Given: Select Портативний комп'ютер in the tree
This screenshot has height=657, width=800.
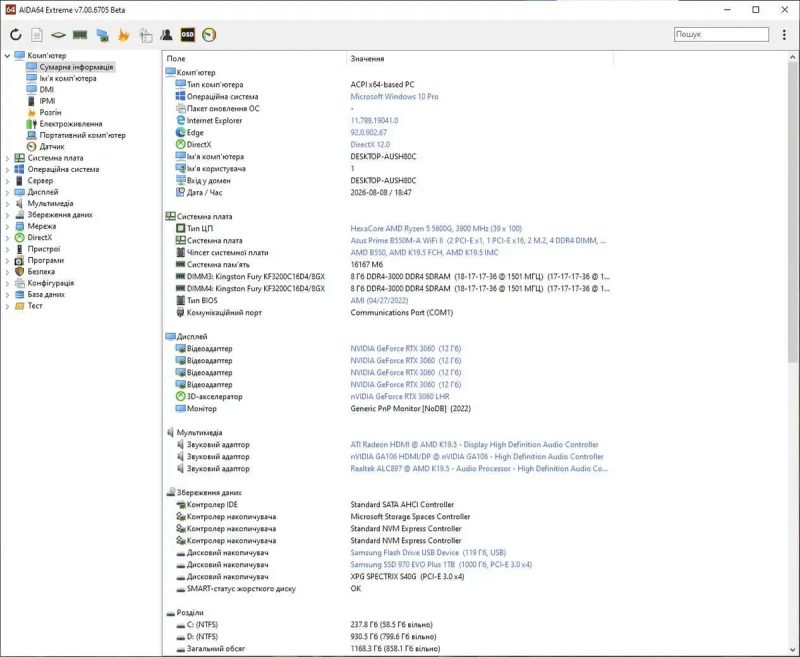Looking at the screenshot, I should click(x=83, y=135).
